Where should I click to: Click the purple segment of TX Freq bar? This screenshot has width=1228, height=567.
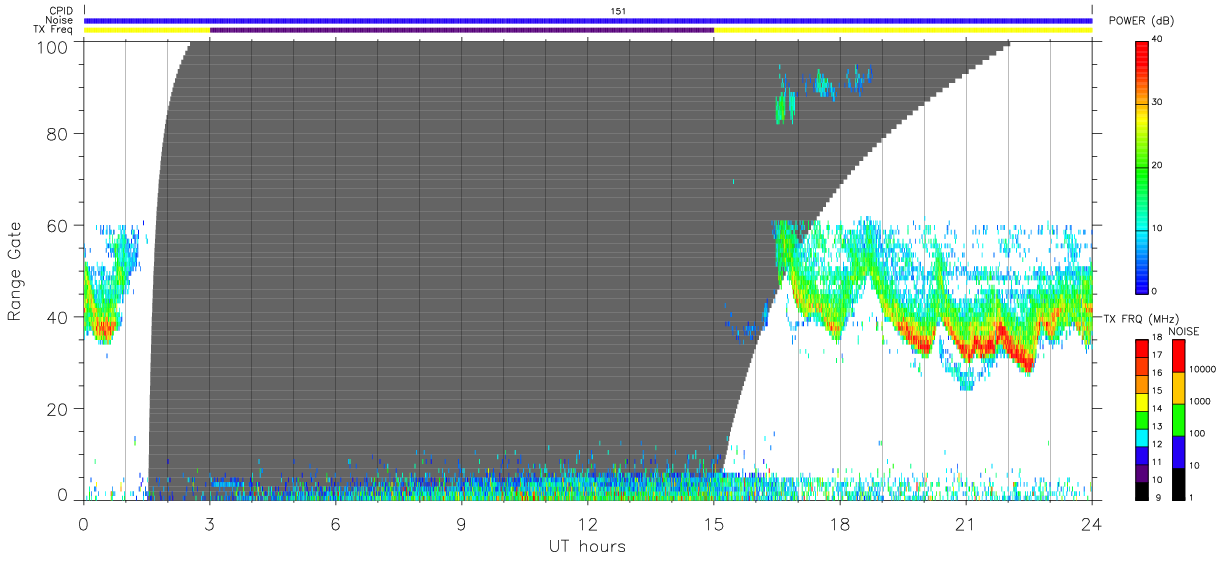[x=462, y=30]
